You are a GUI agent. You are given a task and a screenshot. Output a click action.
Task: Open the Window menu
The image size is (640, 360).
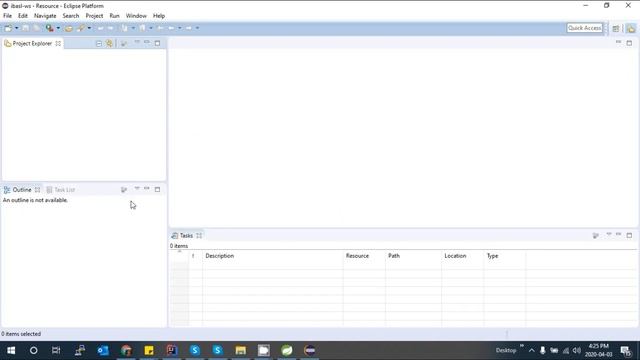coord(136,16)
